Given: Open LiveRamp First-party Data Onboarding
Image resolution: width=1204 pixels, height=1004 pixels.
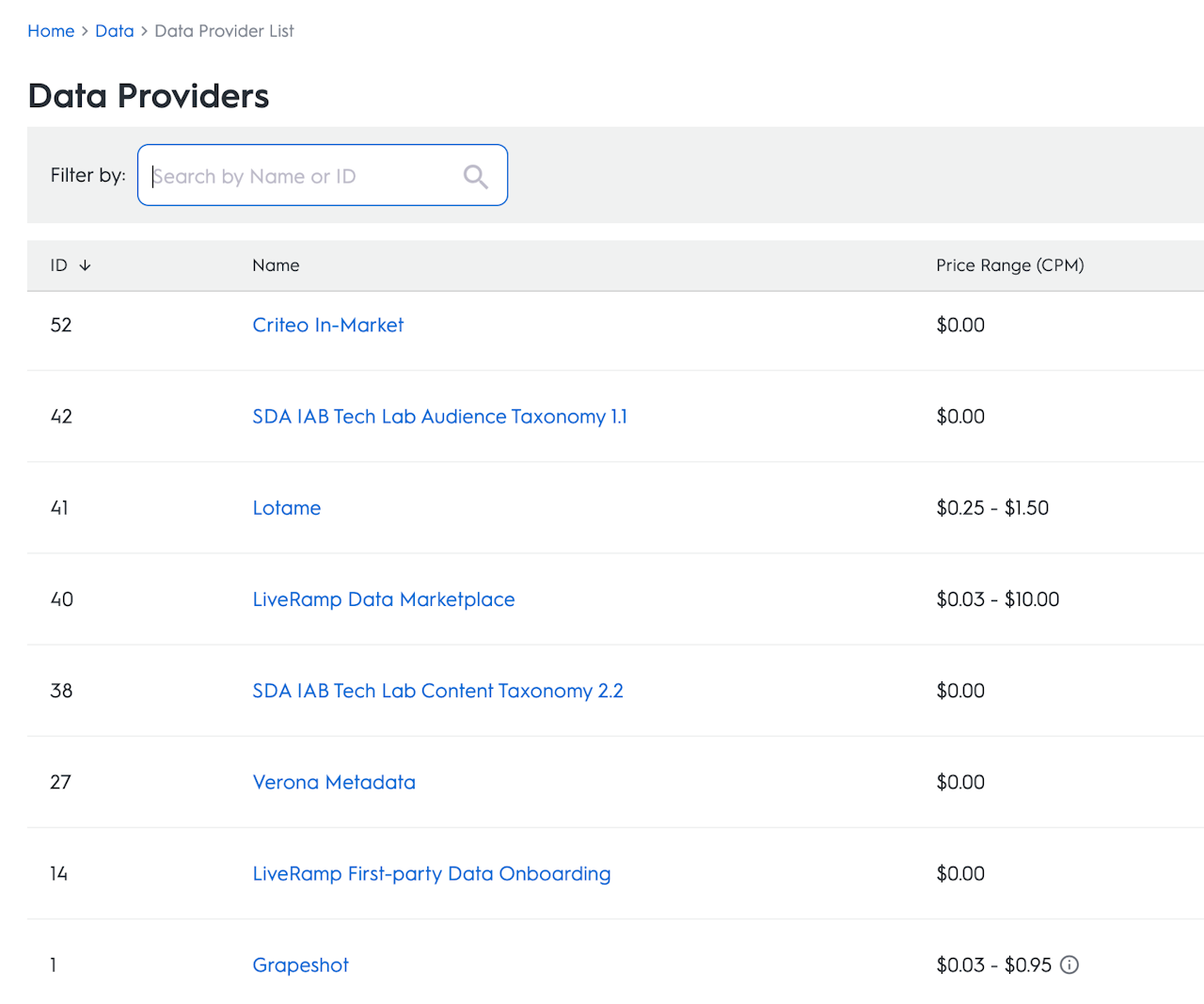Looking at the screenshot, I should 431,873.
